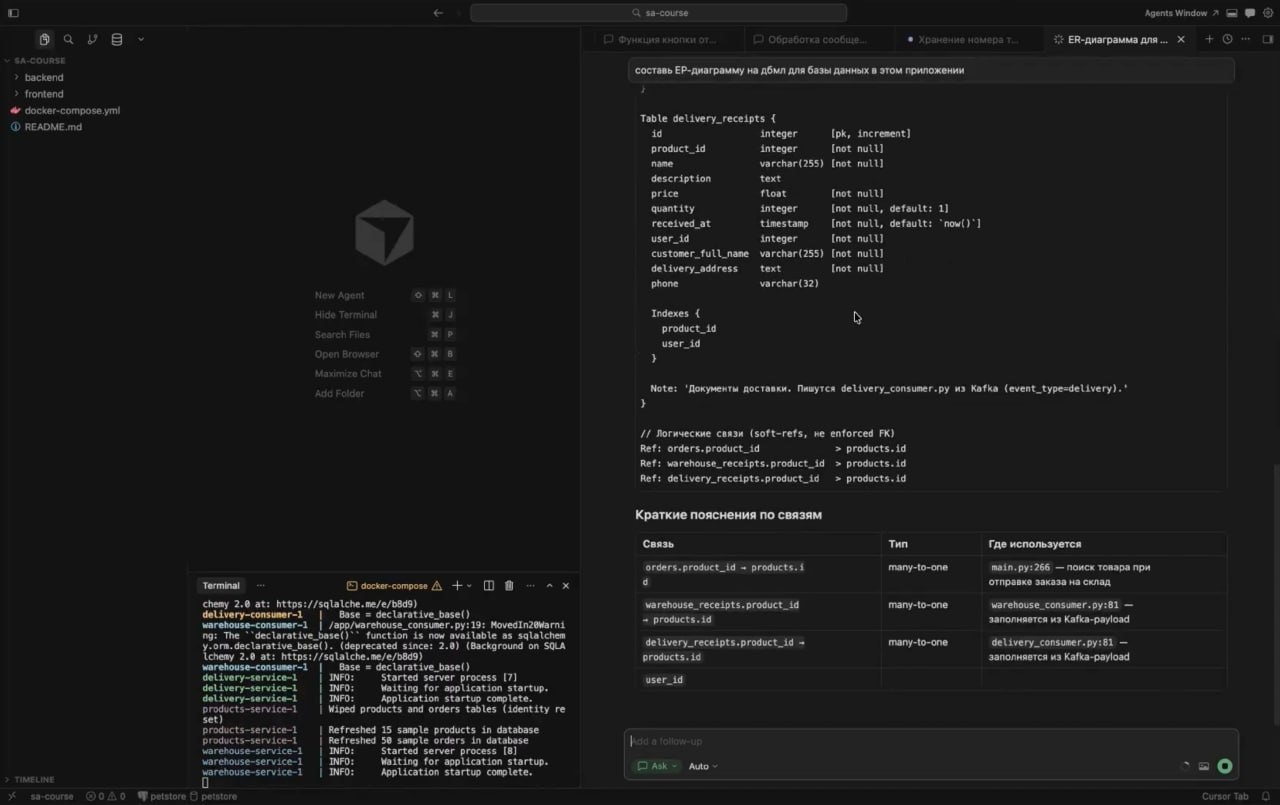The height and width of the screenshot is (805, 1280).
Task: Open remote window indicator in status bar
Action: point(11,797)
